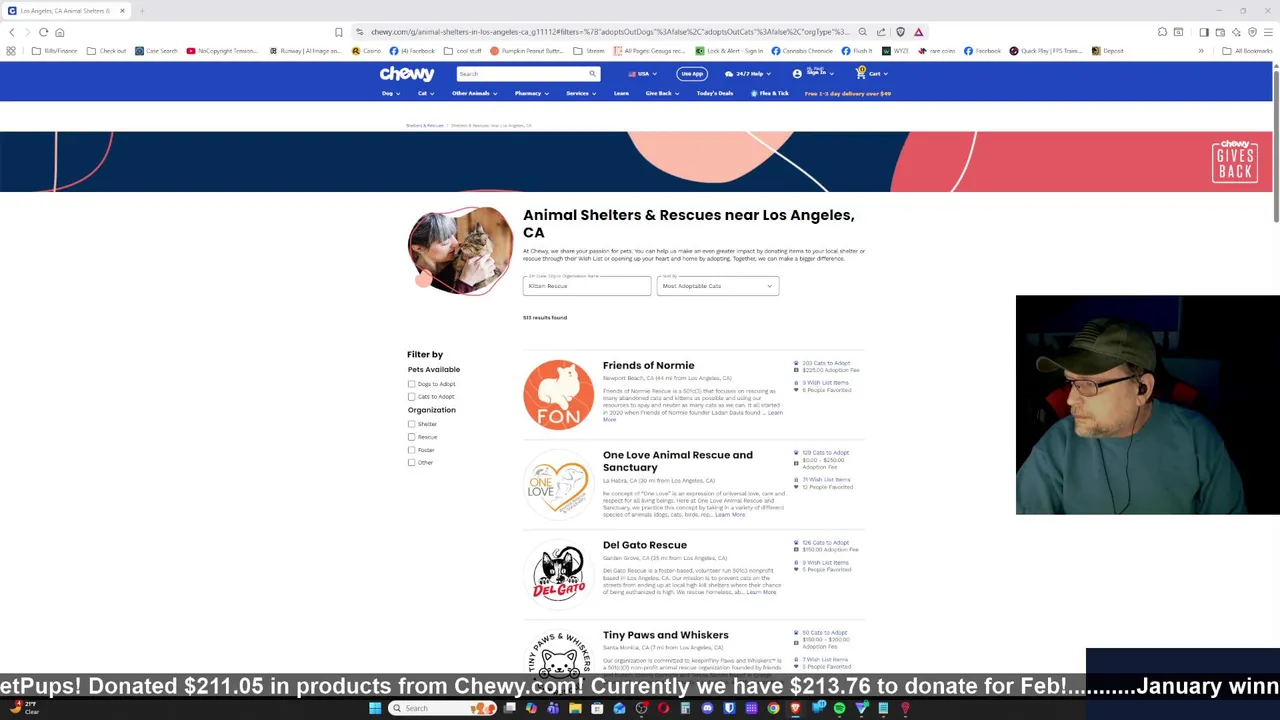Expand the Other Animals menu

pyautogui.click(x=474, y=93)
